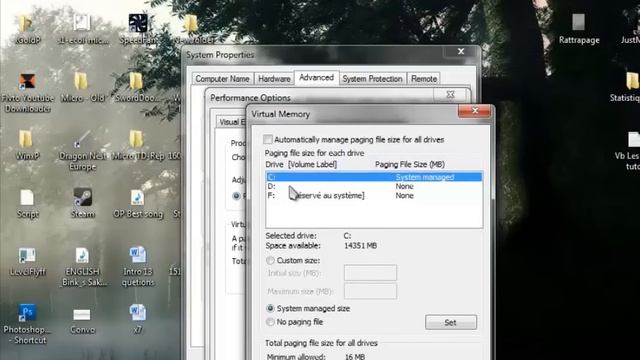Close the Performance Options dialog
This screenshot has width=640, height=360.
coord(450,94)
